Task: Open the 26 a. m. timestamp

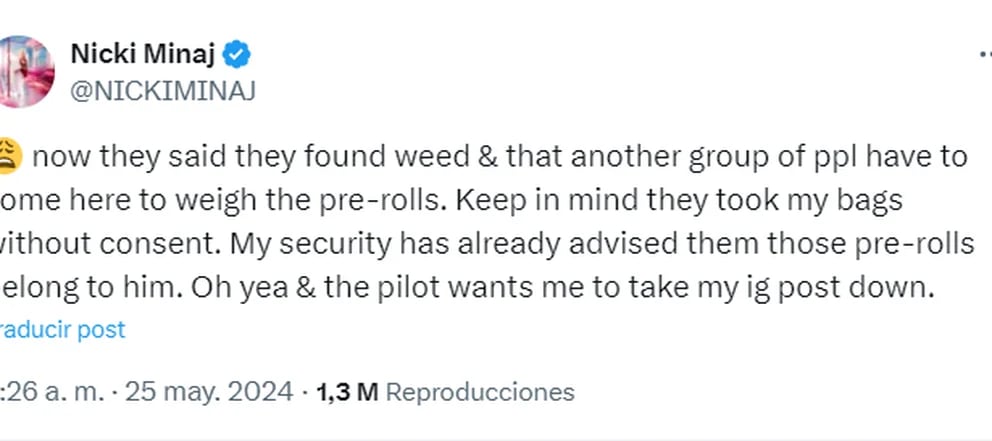Action: coord(52,392)
